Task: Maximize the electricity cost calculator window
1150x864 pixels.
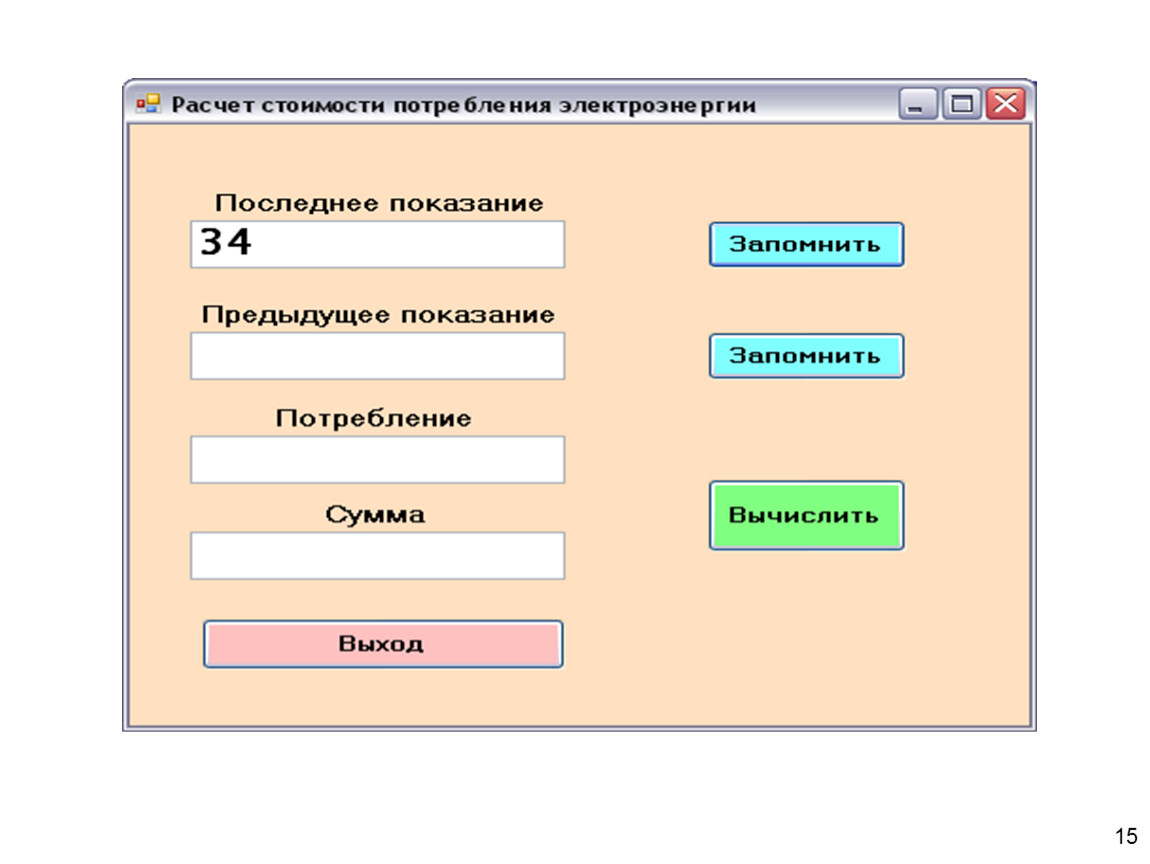Action: click(962, 104)
